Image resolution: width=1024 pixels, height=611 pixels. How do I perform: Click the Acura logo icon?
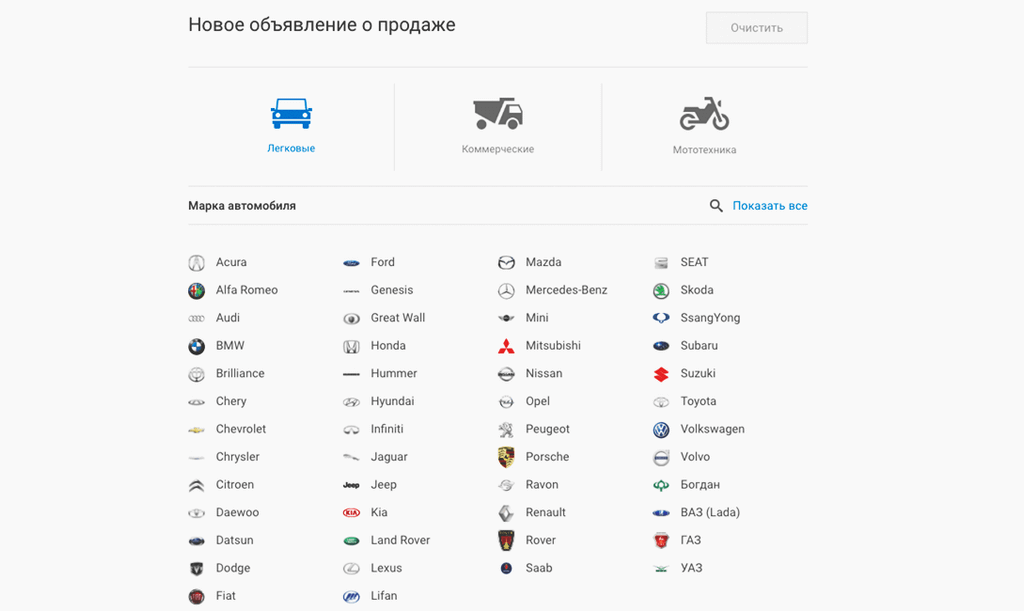tap(197, 262)
